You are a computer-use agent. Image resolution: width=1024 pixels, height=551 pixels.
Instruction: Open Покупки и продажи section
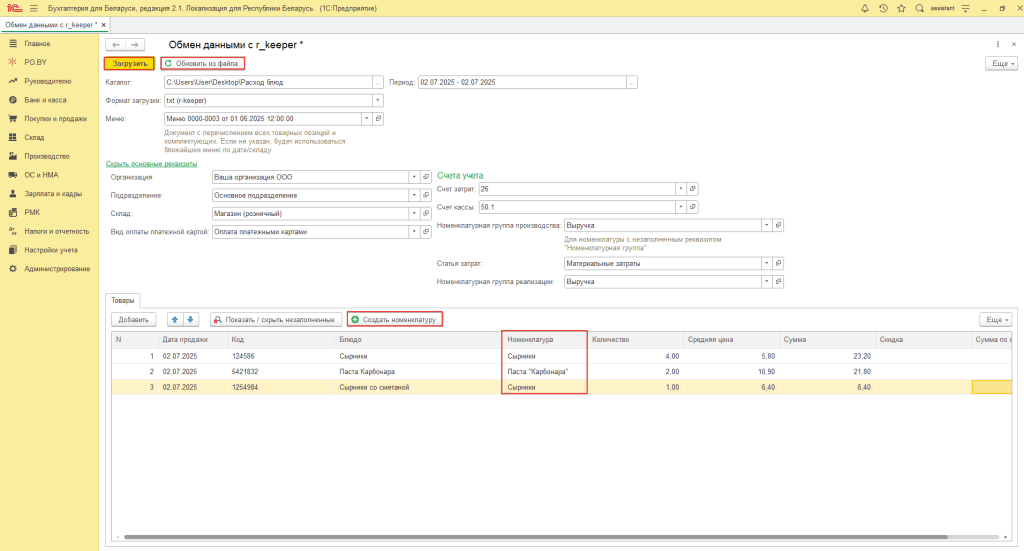(56, 119)
